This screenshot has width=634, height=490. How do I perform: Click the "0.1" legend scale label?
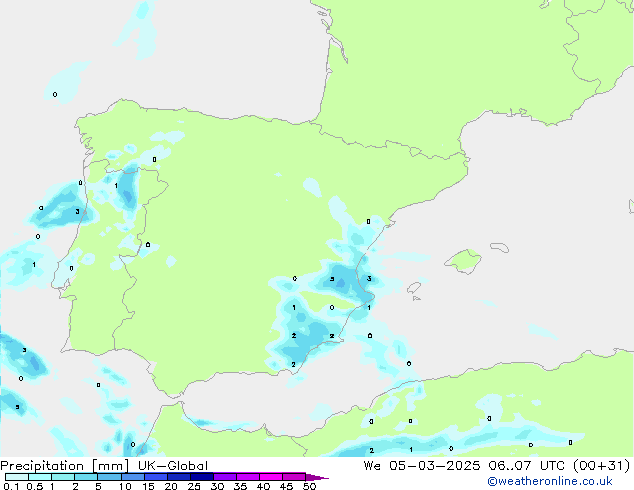pyautogui.click(x=11, y=486)
